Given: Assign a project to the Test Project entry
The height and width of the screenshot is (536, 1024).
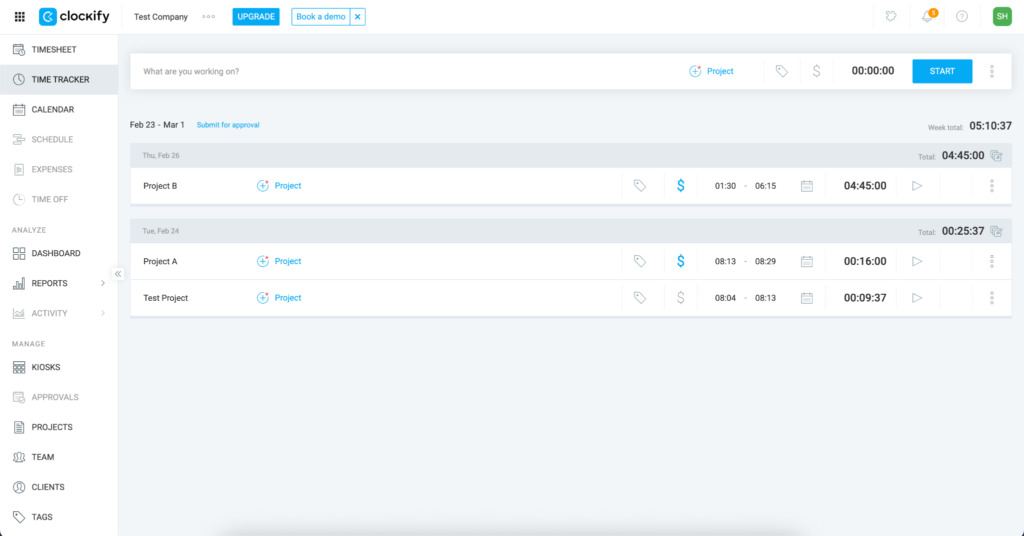Looking at the screenshot, I should point(279,298).
